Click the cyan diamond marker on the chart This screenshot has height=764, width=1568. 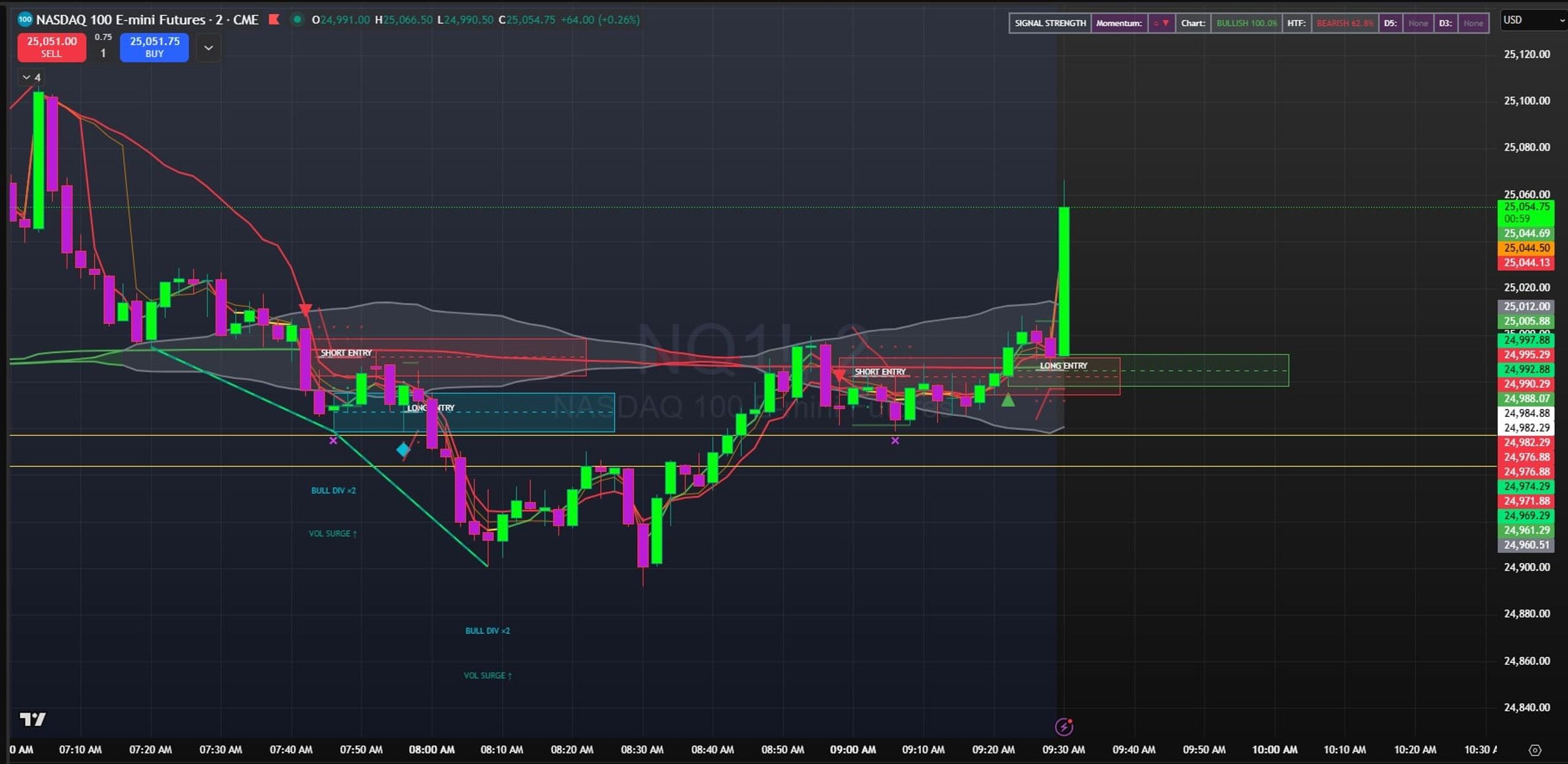[x=403, y=450]
